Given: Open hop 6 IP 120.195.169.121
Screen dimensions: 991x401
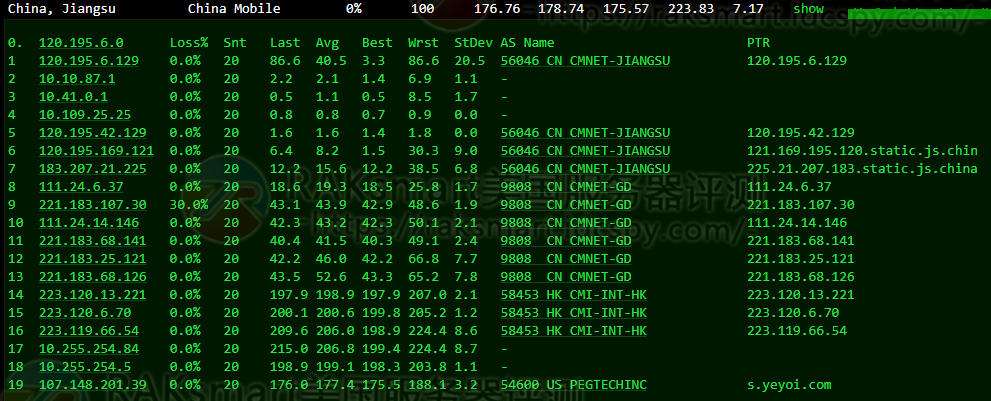Looking at the screenshot, I should 97,151.
